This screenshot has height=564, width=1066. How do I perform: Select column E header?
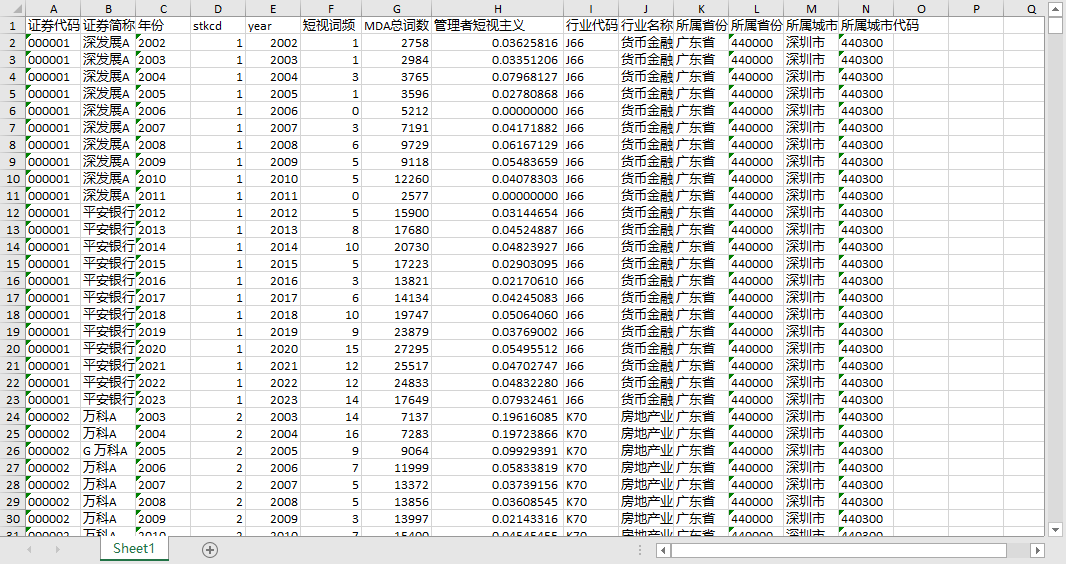273,9
